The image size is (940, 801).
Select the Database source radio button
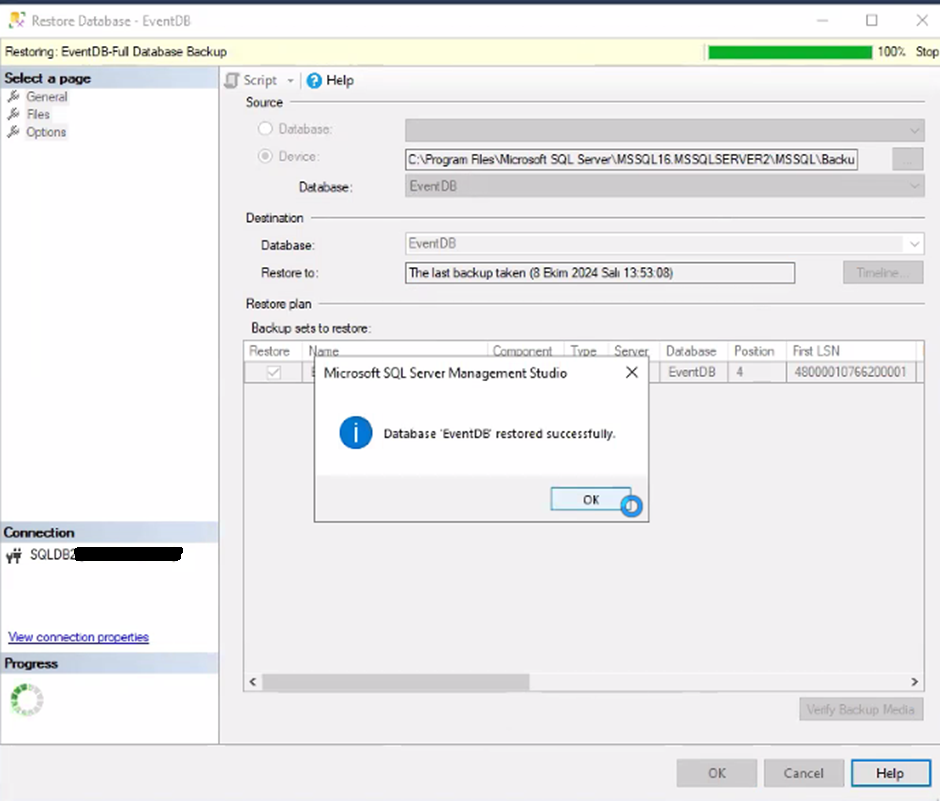(265, 129)
